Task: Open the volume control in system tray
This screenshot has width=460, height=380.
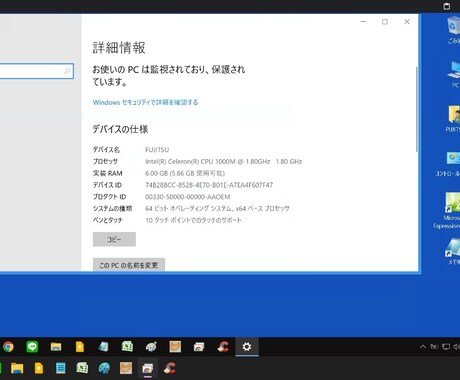Action: point(456,347)
